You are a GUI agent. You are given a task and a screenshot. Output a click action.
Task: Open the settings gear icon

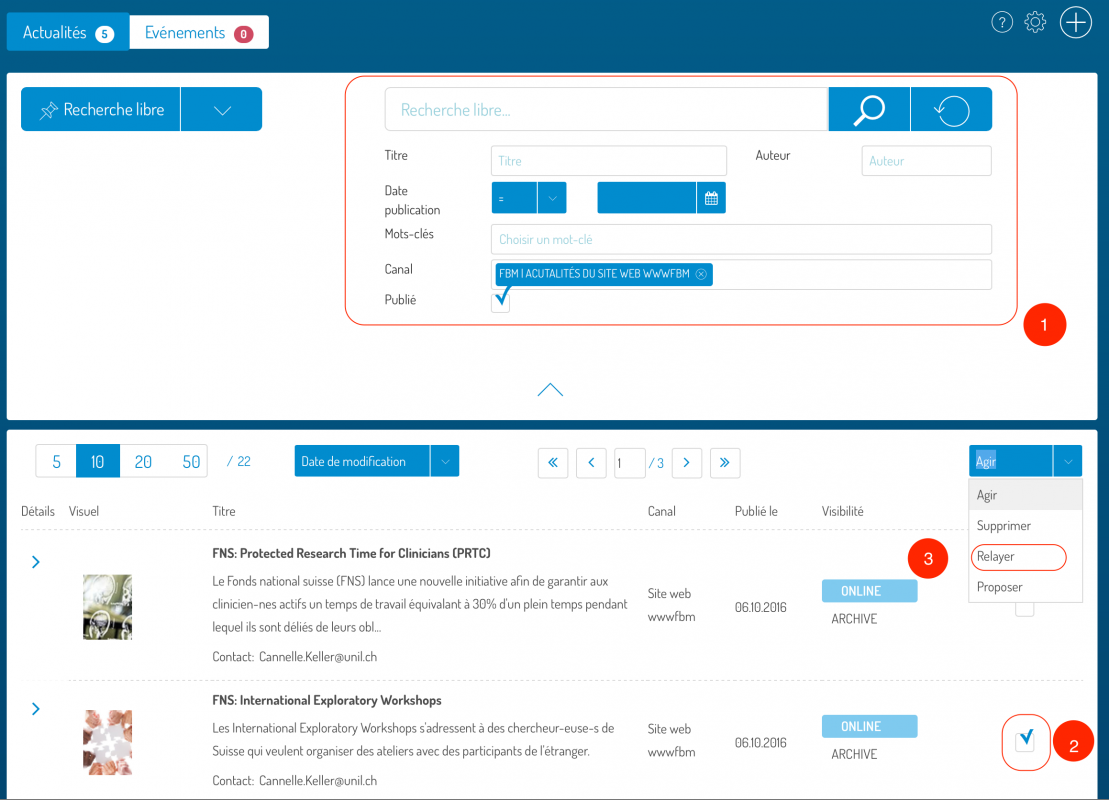(1036, 22)
